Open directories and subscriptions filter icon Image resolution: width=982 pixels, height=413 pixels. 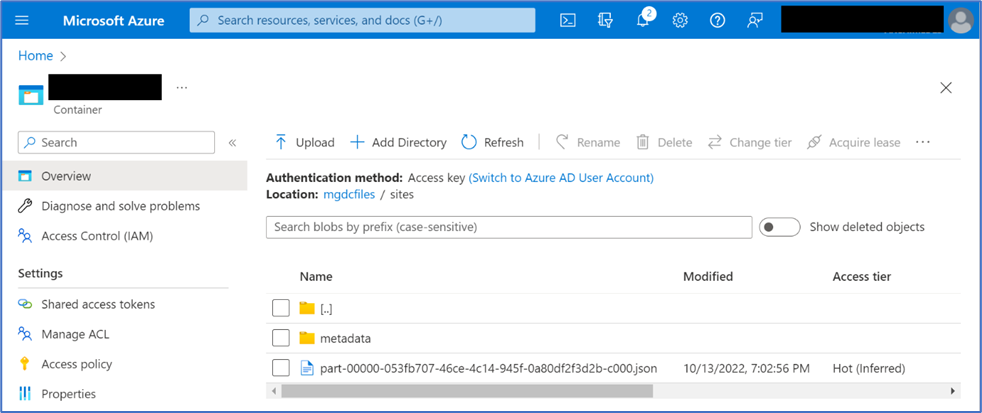(x=604, y=21)
